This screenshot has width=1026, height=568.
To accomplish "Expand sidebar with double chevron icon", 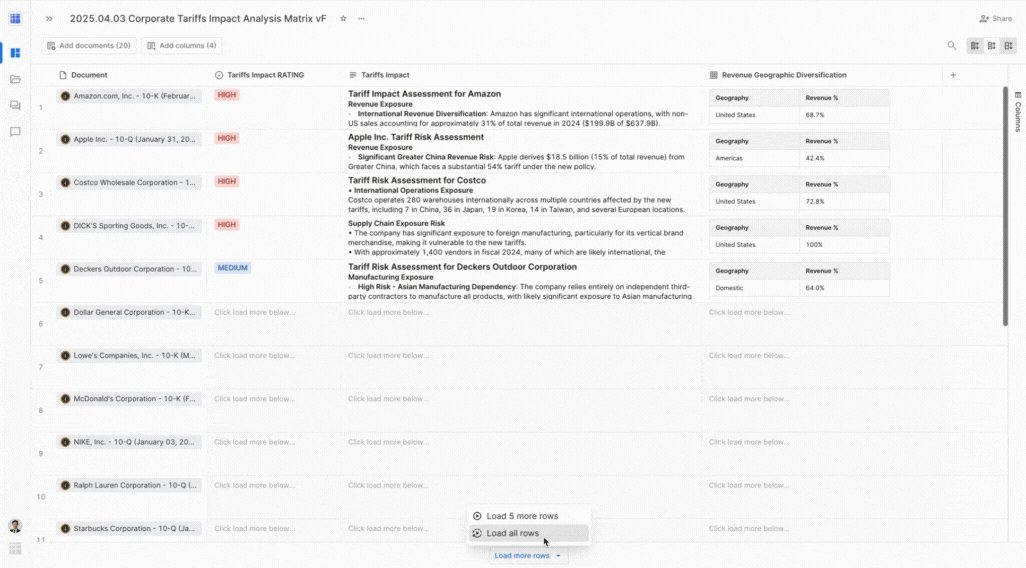I will (x=49, y=19).
